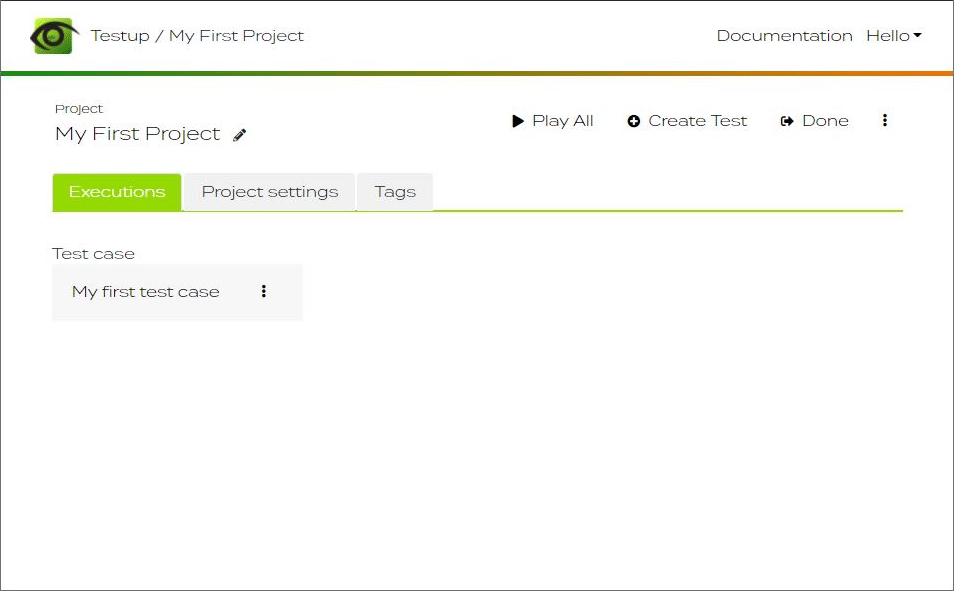Image resolution: width=954 pixels, height=591 pixels.
Task: Select the Tags tab
Action: click(x=395, y=192)
